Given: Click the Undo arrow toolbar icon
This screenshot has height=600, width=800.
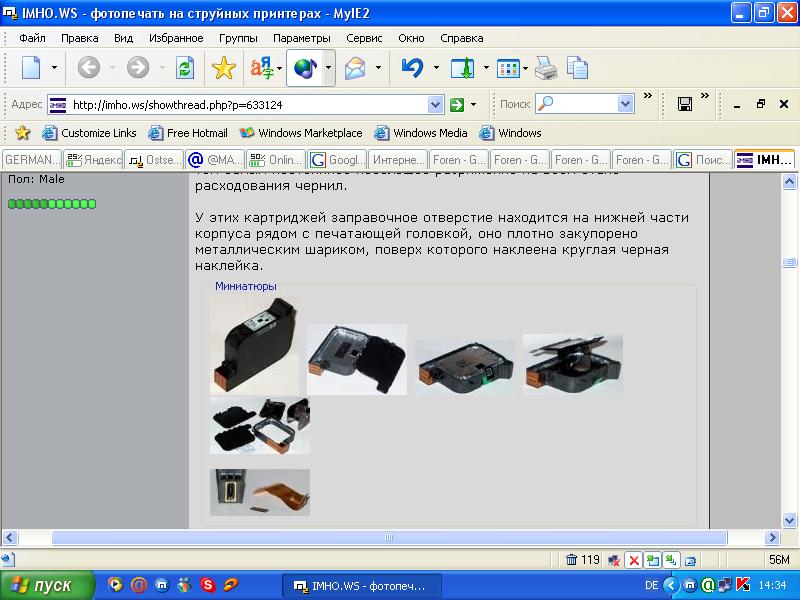Looking at the screenshot, I should click(411, 68).
